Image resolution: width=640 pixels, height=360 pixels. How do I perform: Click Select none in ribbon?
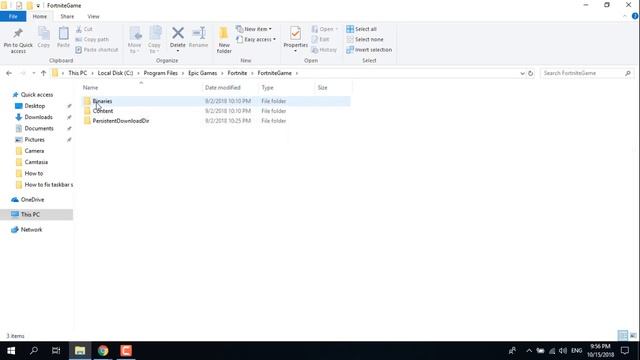point(365,40)
